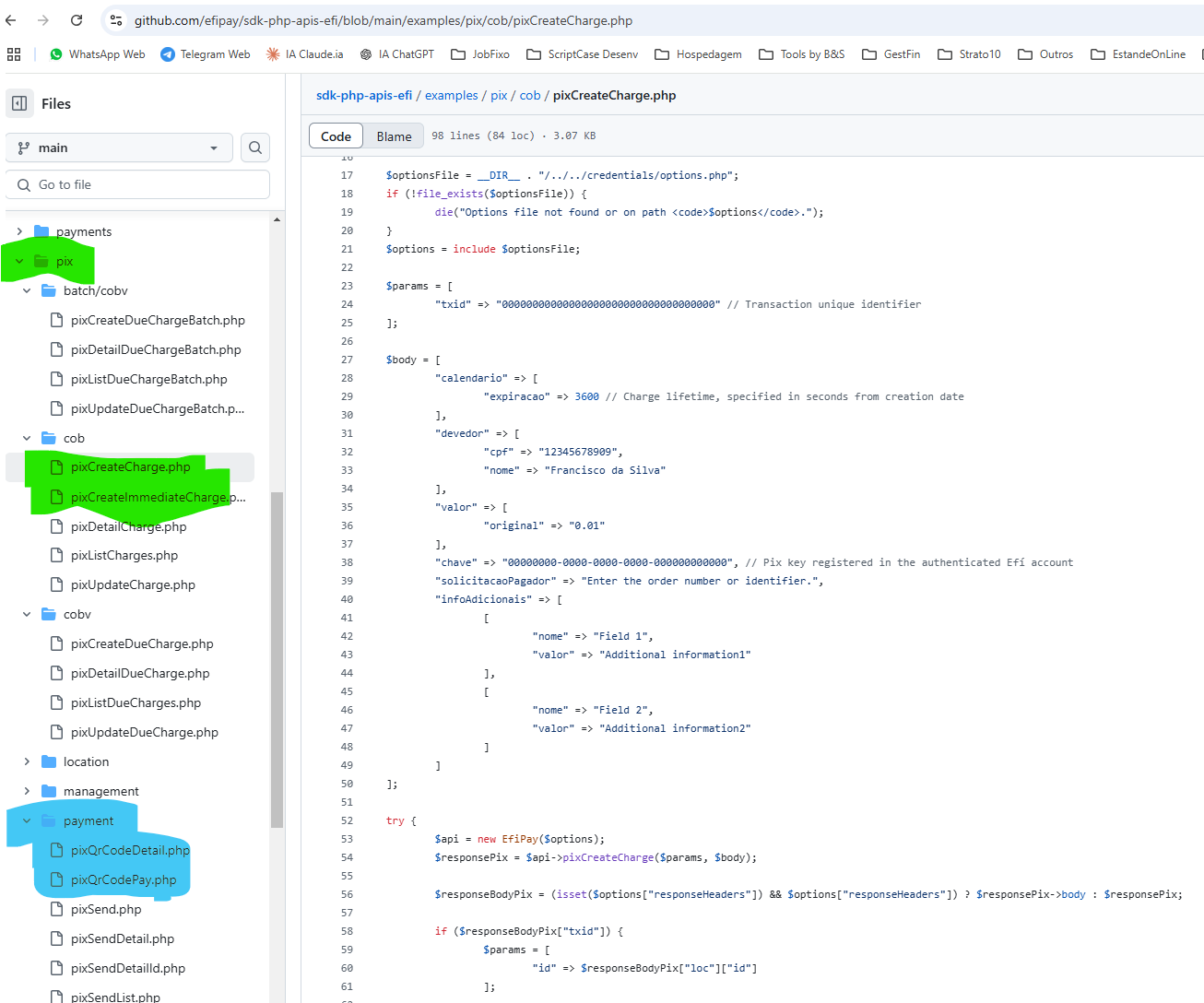1204x1003 pixels.
Task: Open pixCreateDueChargeBatch.php in the tree
Action: click(x=158, y=320)
